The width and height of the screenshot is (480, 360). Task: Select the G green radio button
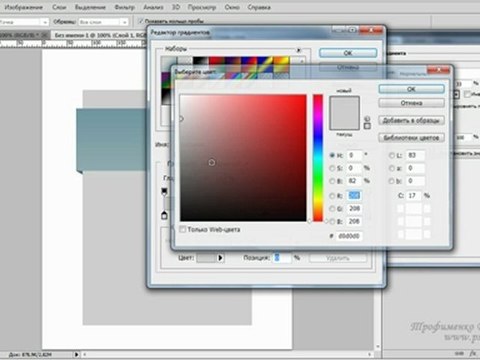[x=332, y=209]
